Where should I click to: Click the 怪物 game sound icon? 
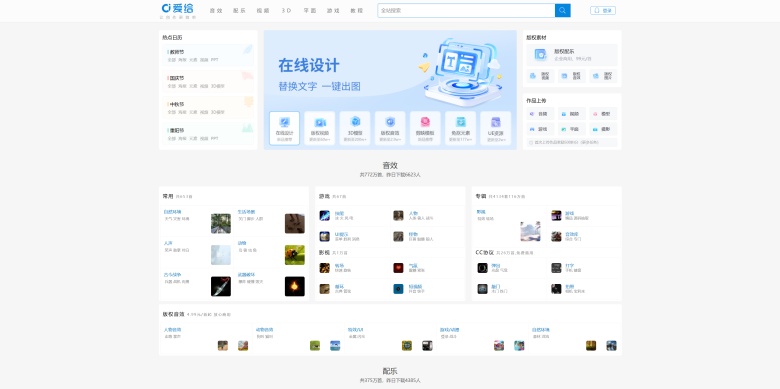(398, 236)
